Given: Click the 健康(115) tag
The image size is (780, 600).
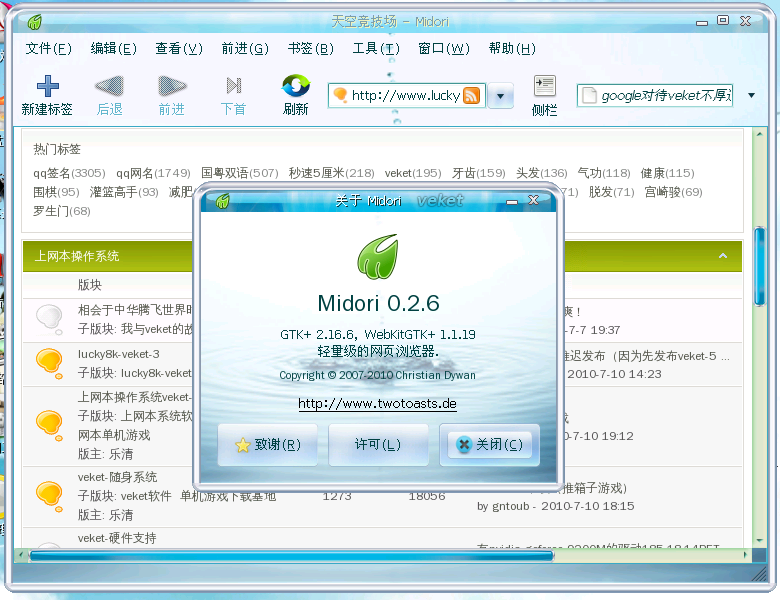Looking at the screenshot, I should coord(668,173).
